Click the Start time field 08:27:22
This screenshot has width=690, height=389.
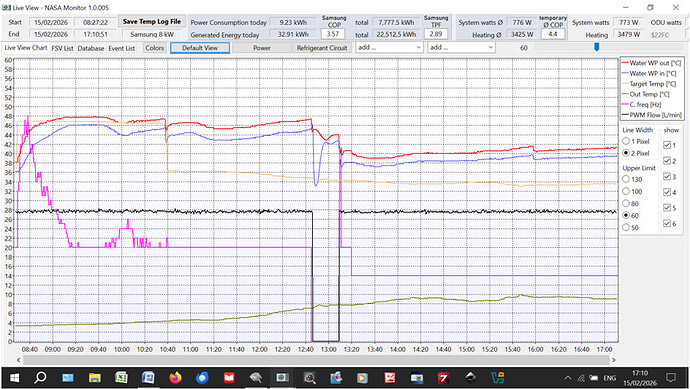(x=95, y=22)
